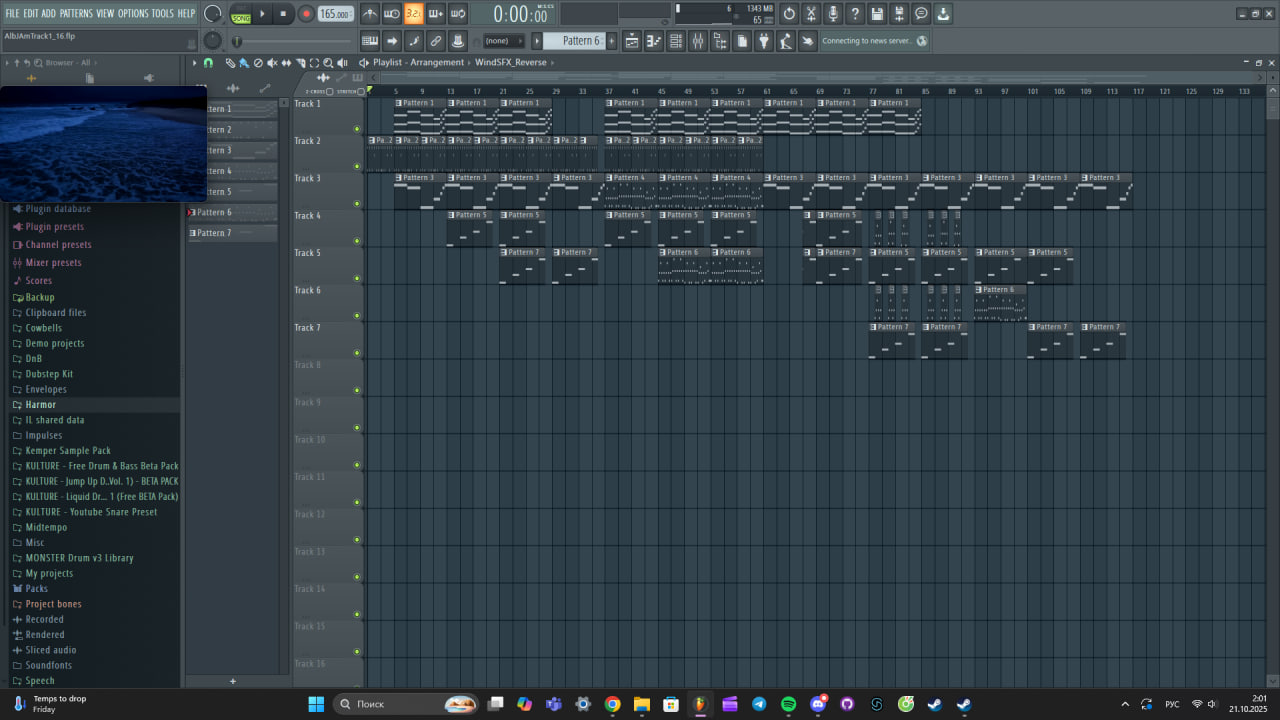Open the playlist view button
The height and width of the screenshot is (720, 1280).
coord(632,41)
